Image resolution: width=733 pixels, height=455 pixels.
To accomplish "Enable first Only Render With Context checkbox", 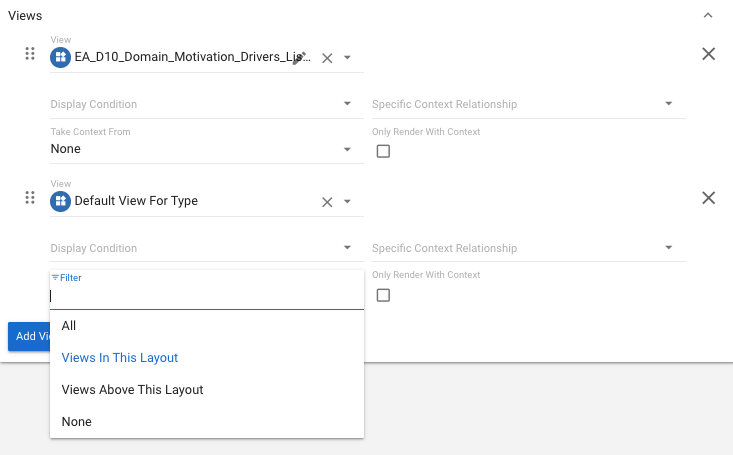I will click(x=383, y=151).
